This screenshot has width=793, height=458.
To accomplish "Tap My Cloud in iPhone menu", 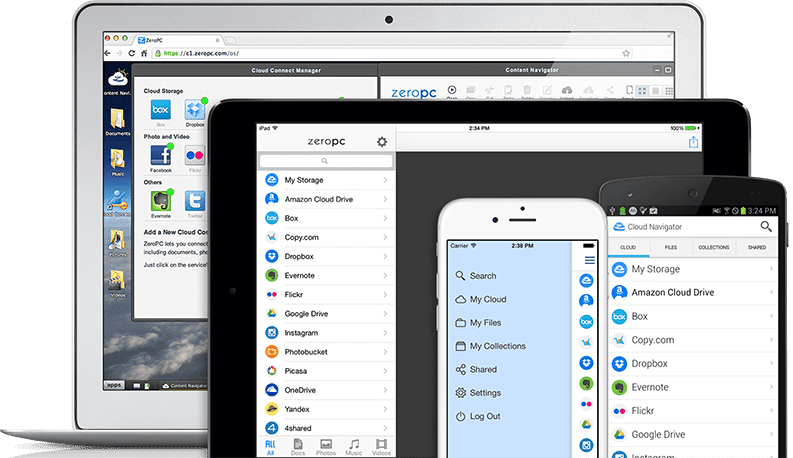I will pos(481,299).
